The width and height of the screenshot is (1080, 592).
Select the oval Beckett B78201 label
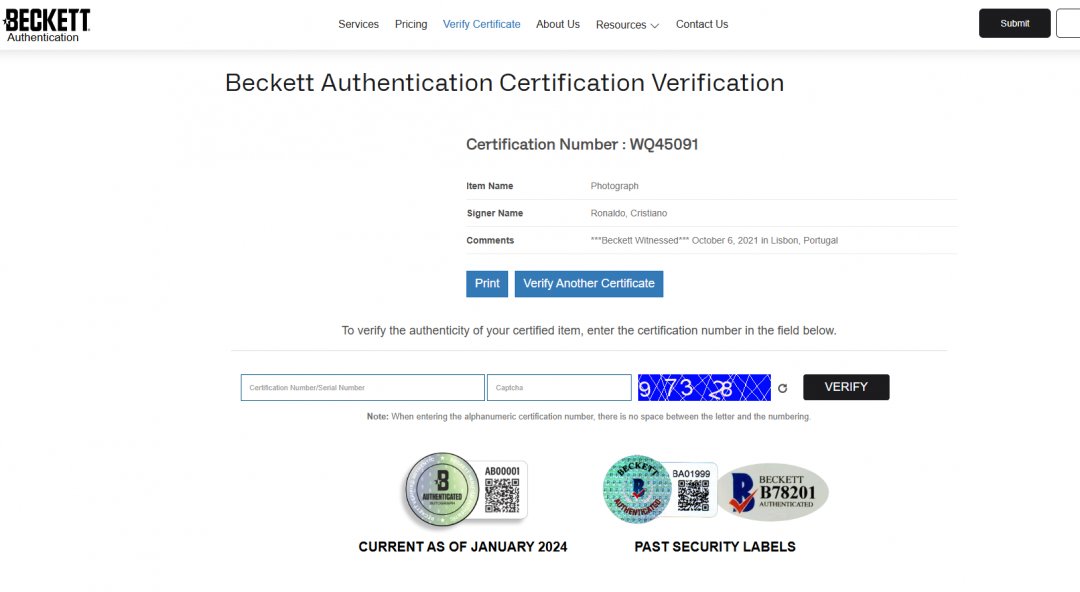point(773,492)
